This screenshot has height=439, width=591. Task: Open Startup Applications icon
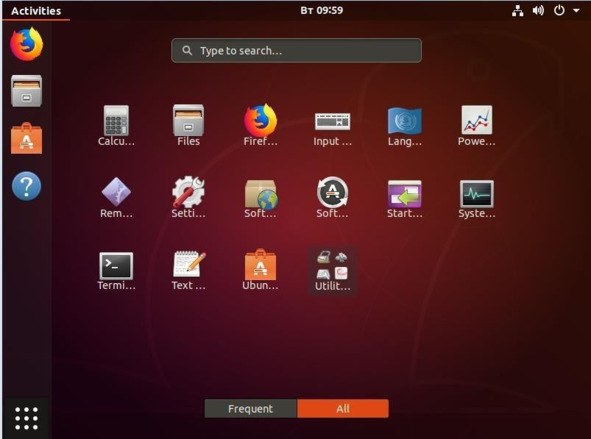click(x=404, y=199)
